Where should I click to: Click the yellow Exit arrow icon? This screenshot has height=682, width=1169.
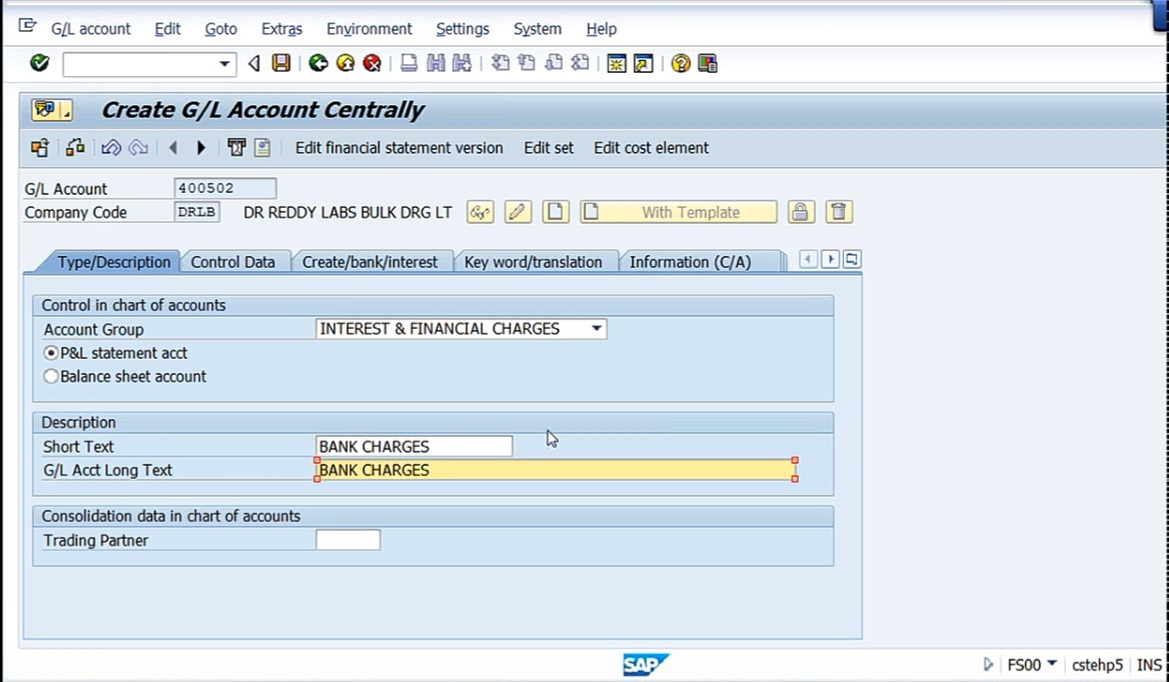point(345,63)
